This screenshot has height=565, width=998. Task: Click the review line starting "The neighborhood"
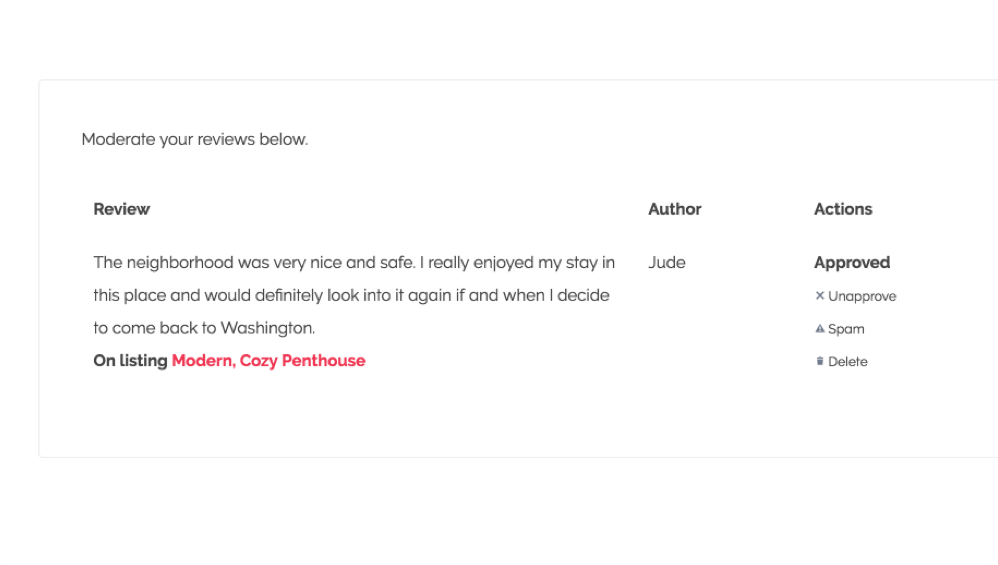click(x=354, y=263)
